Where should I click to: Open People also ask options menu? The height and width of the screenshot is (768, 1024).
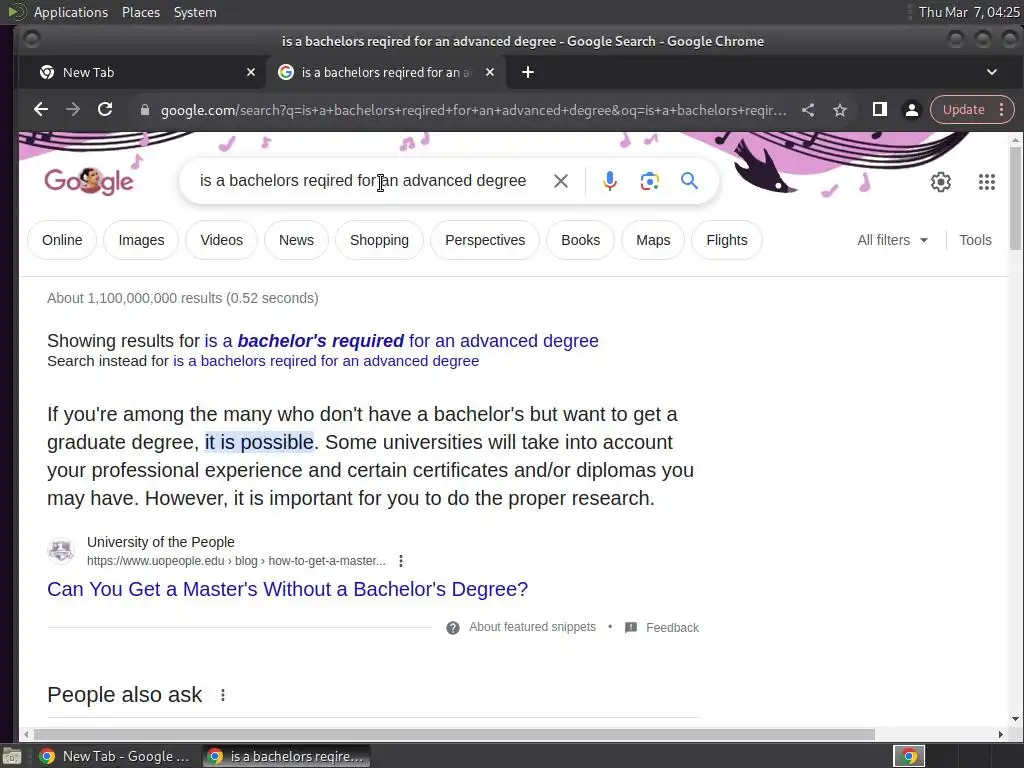223,695
